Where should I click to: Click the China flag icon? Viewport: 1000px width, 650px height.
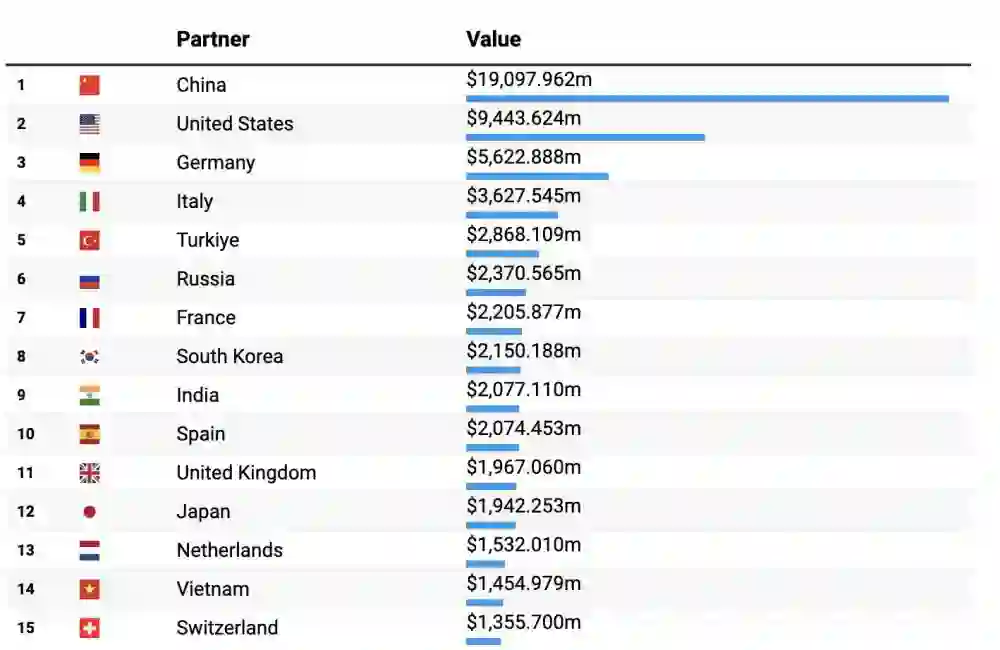pyautogui.click(x=90, y=85)
